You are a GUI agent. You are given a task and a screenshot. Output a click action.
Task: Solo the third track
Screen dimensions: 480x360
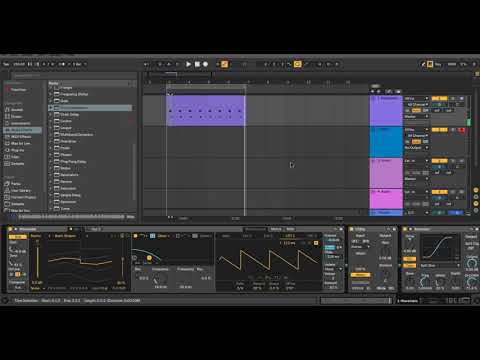tap(453, 161)
